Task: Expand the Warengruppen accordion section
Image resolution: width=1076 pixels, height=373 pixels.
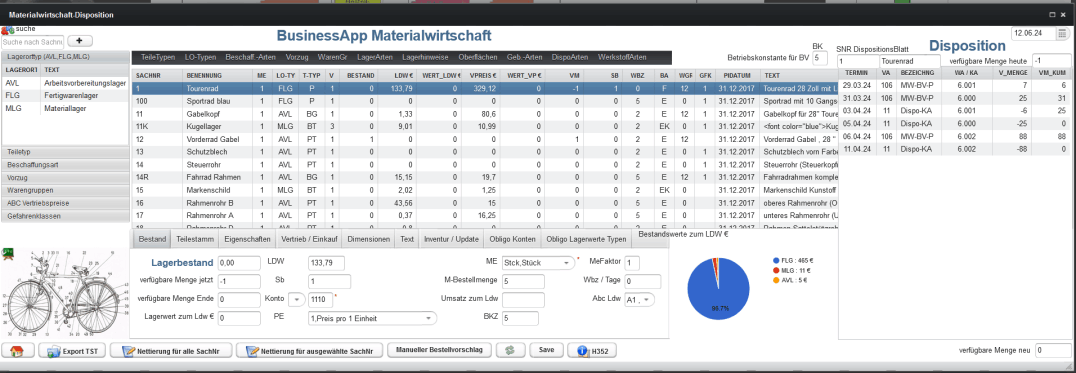Action: pos(65,190)
